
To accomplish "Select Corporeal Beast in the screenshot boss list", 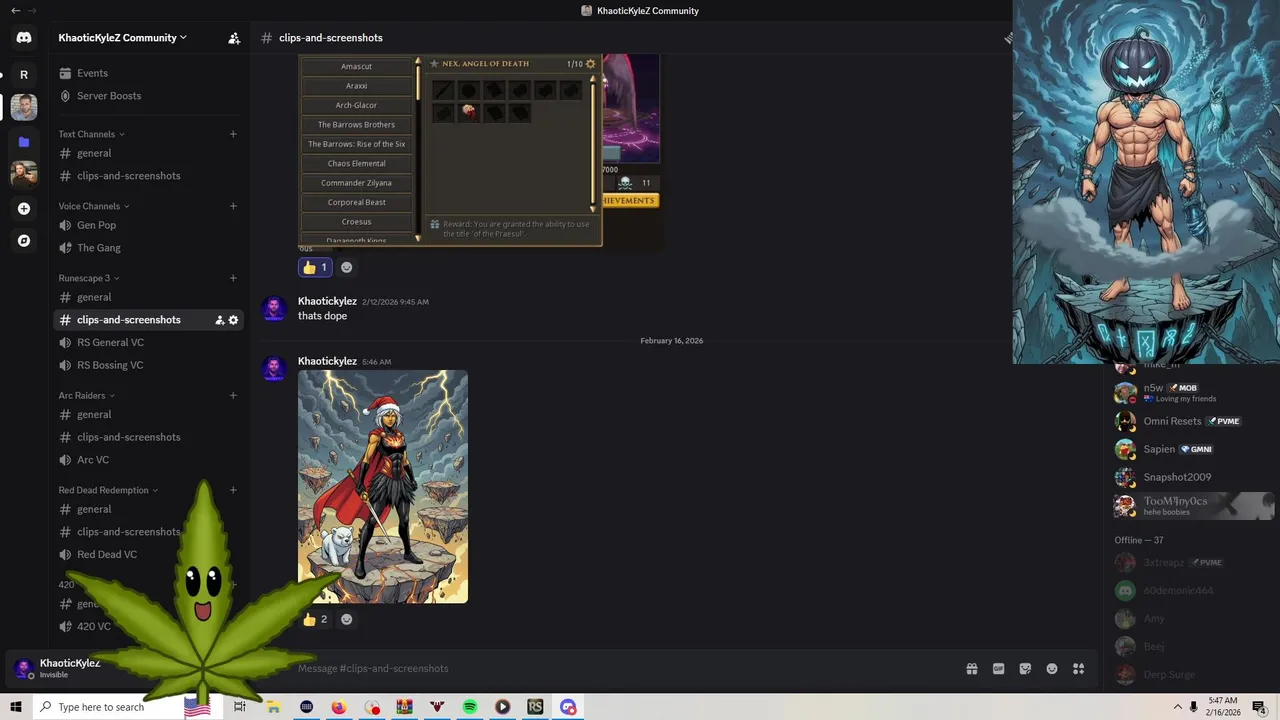I will (356, 202).
